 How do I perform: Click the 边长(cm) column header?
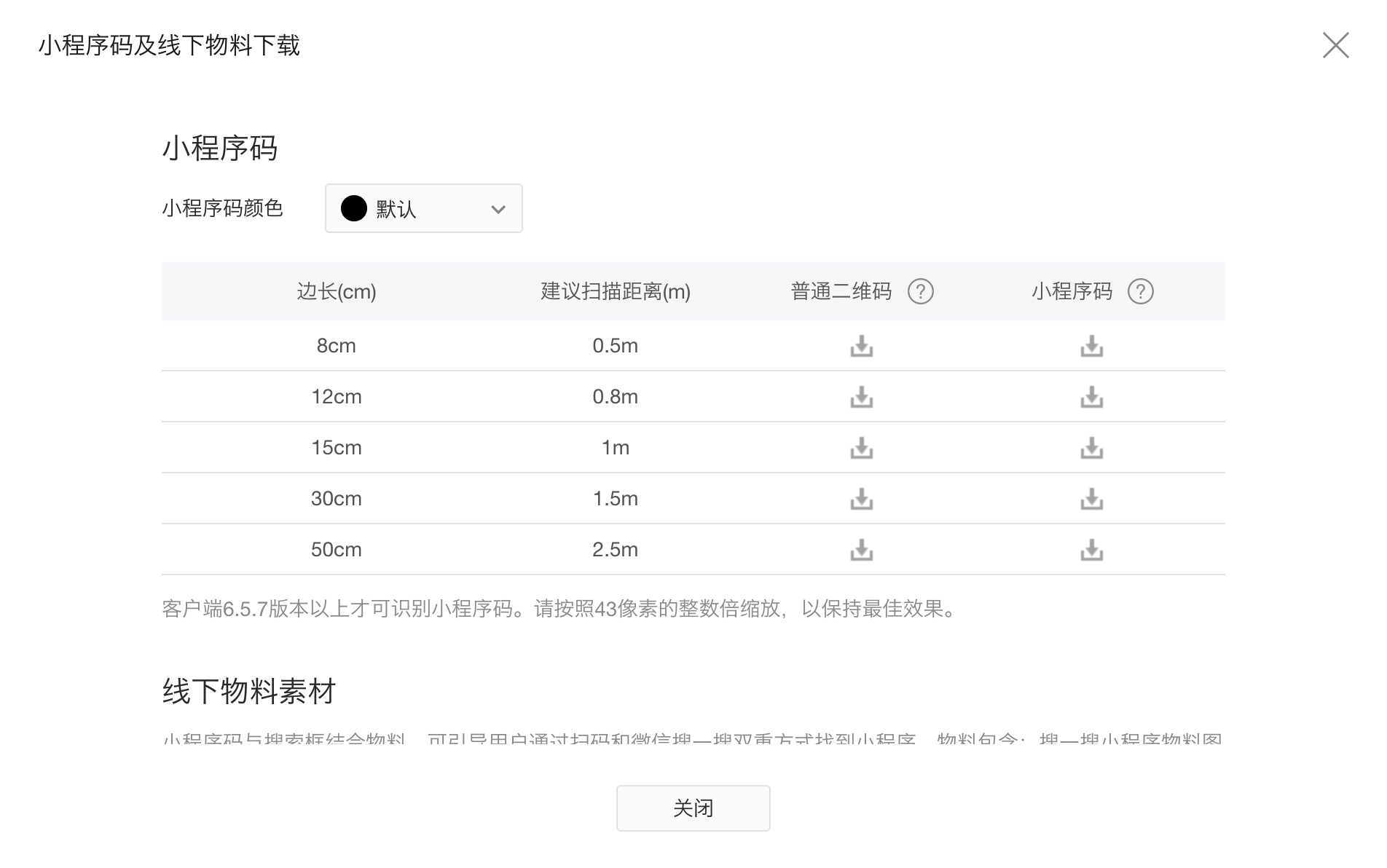tap(337, 291)
